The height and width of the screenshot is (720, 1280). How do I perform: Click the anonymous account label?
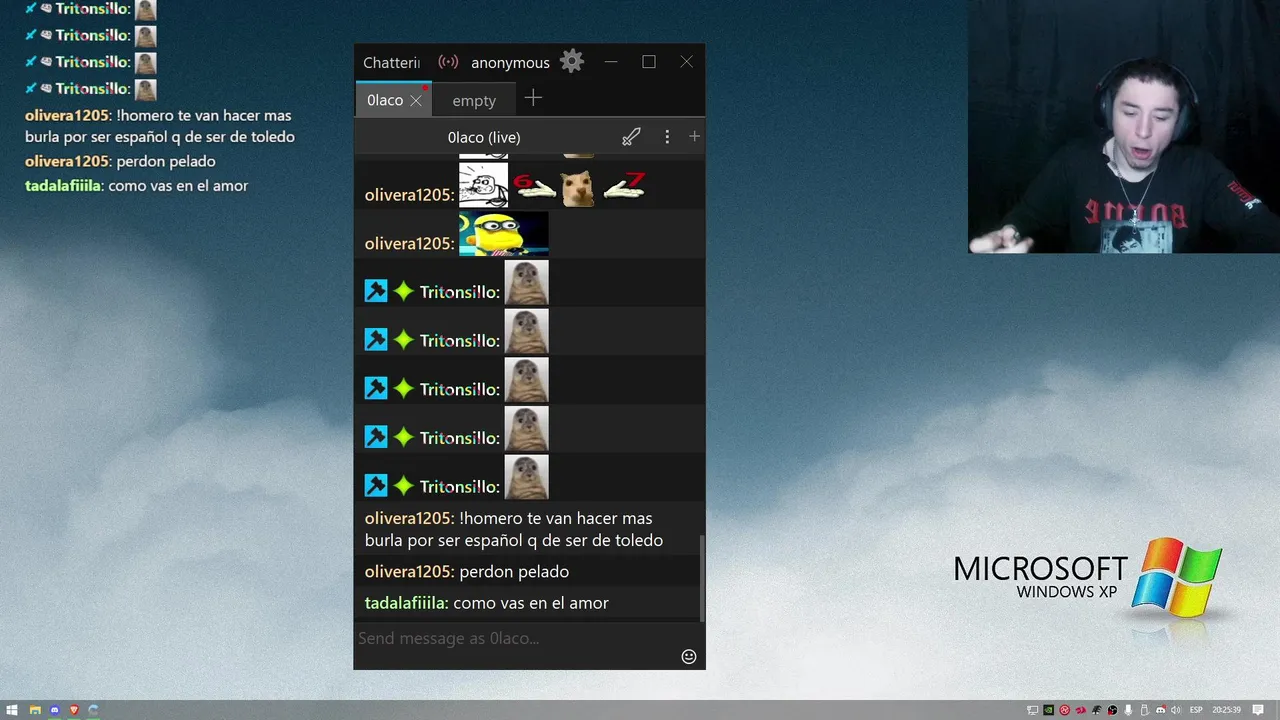[510, 62]
